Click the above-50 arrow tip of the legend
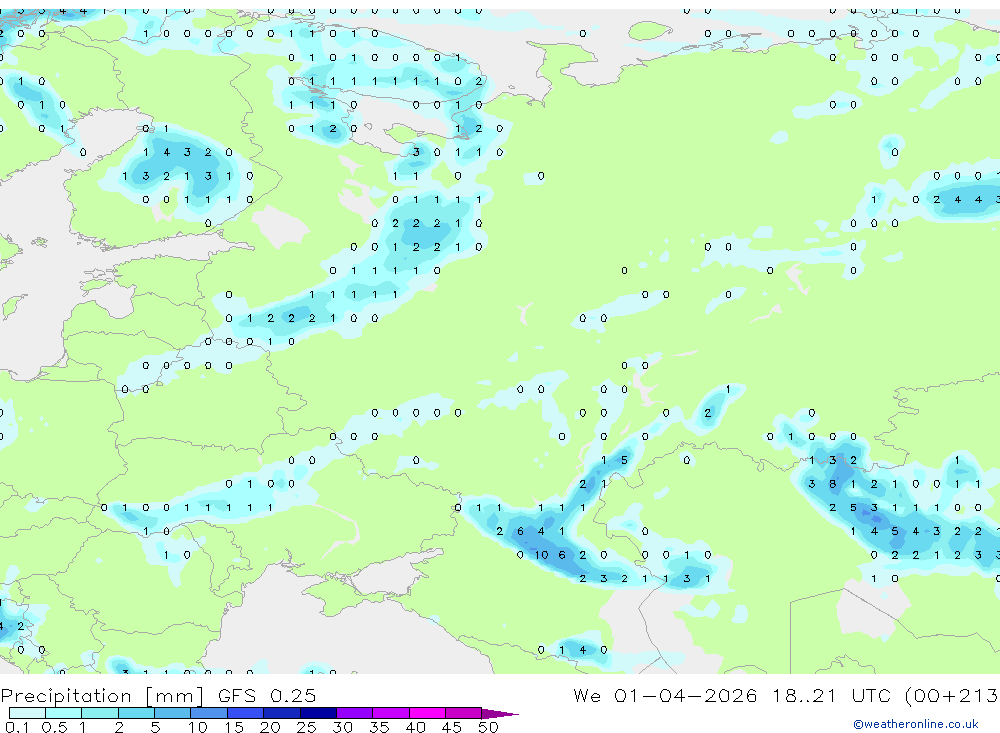 coord(500,713)
